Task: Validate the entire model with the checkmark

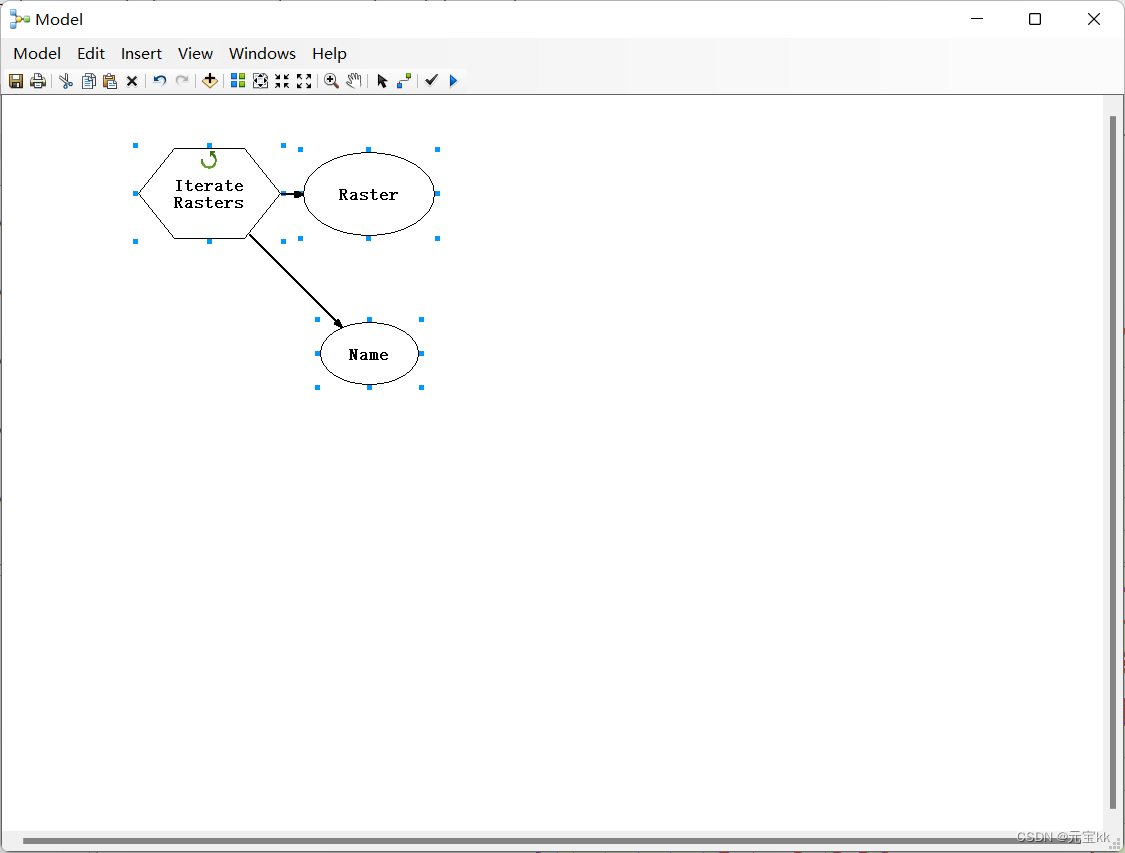Action: pos(431,80)
